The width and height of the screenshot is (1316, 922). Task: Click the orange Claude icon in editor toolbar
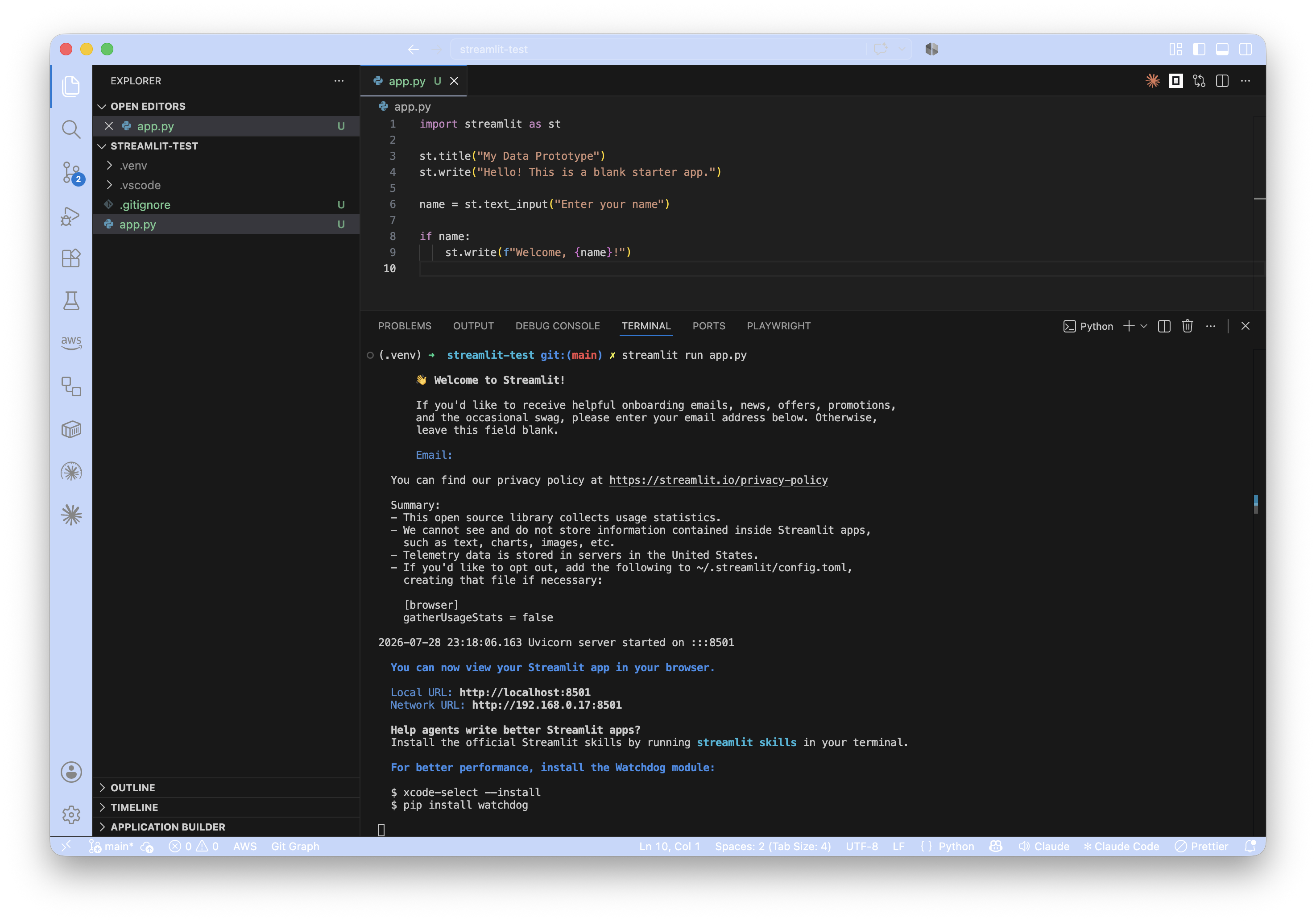coord(1153,81)
